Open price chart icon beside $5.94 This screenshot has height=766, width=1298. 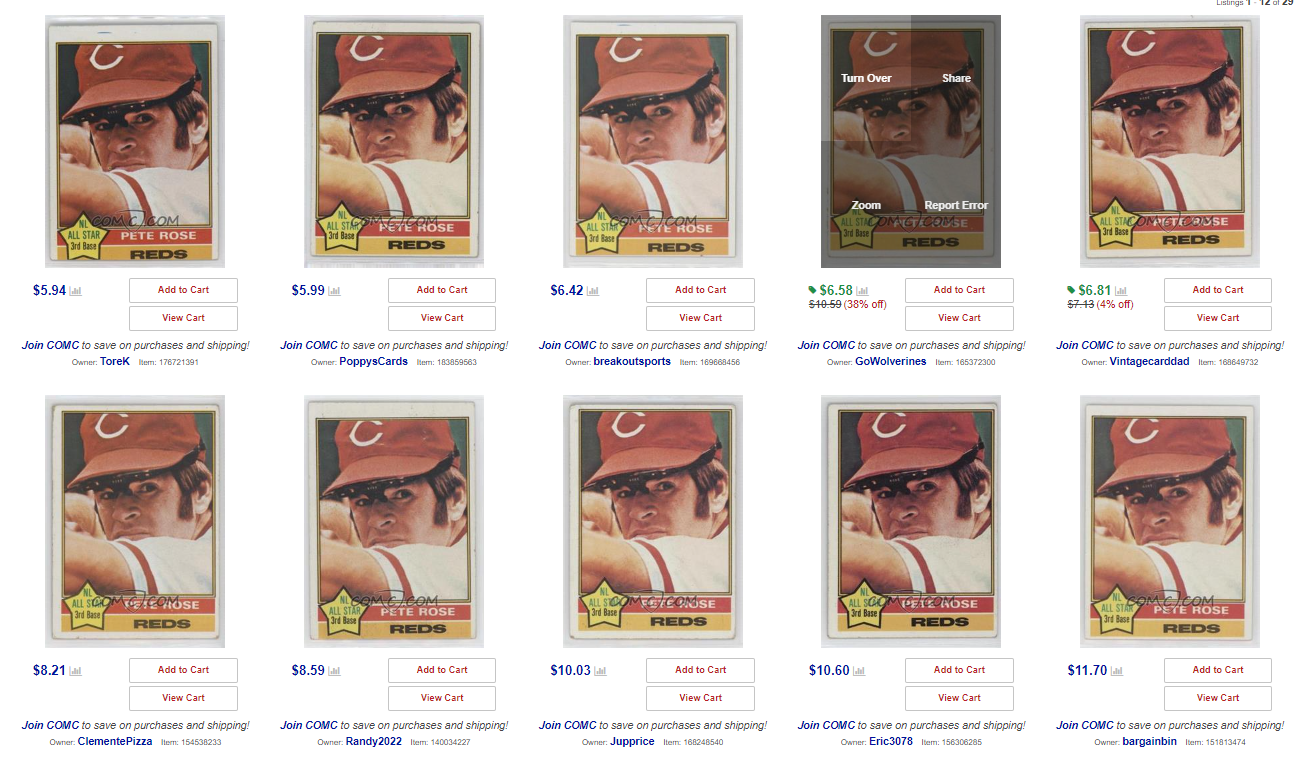coord(75,291)
